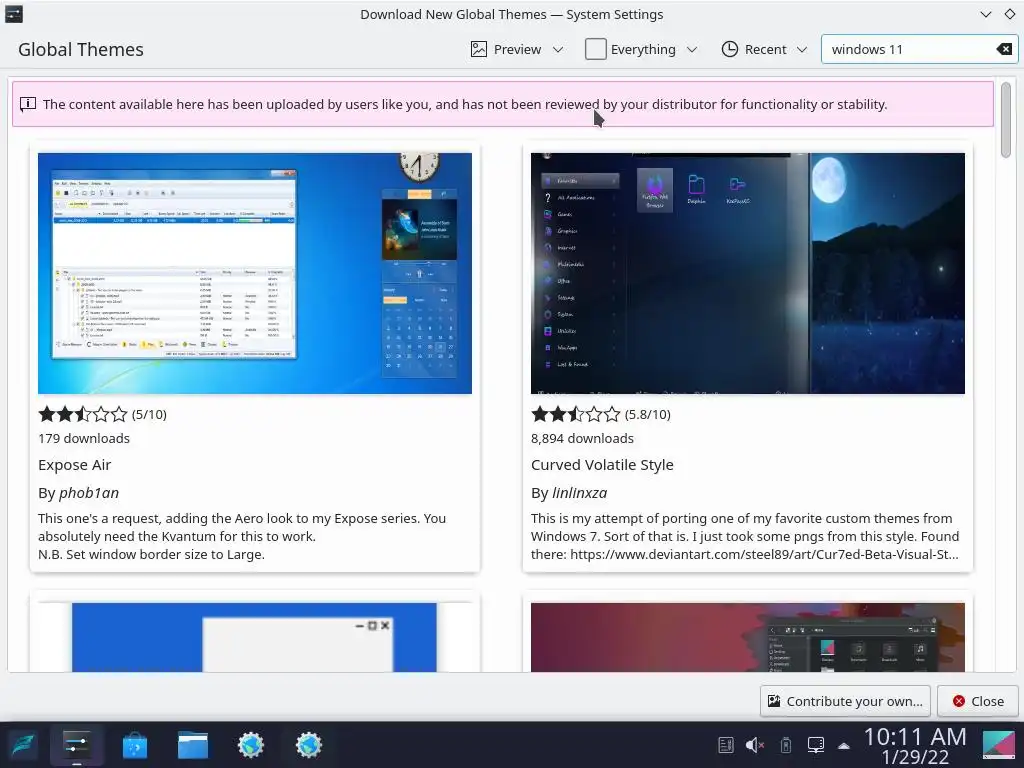Click the System Settings icon in the title bar
Viewport: 1024px width, 768px height.
point(14,14)
